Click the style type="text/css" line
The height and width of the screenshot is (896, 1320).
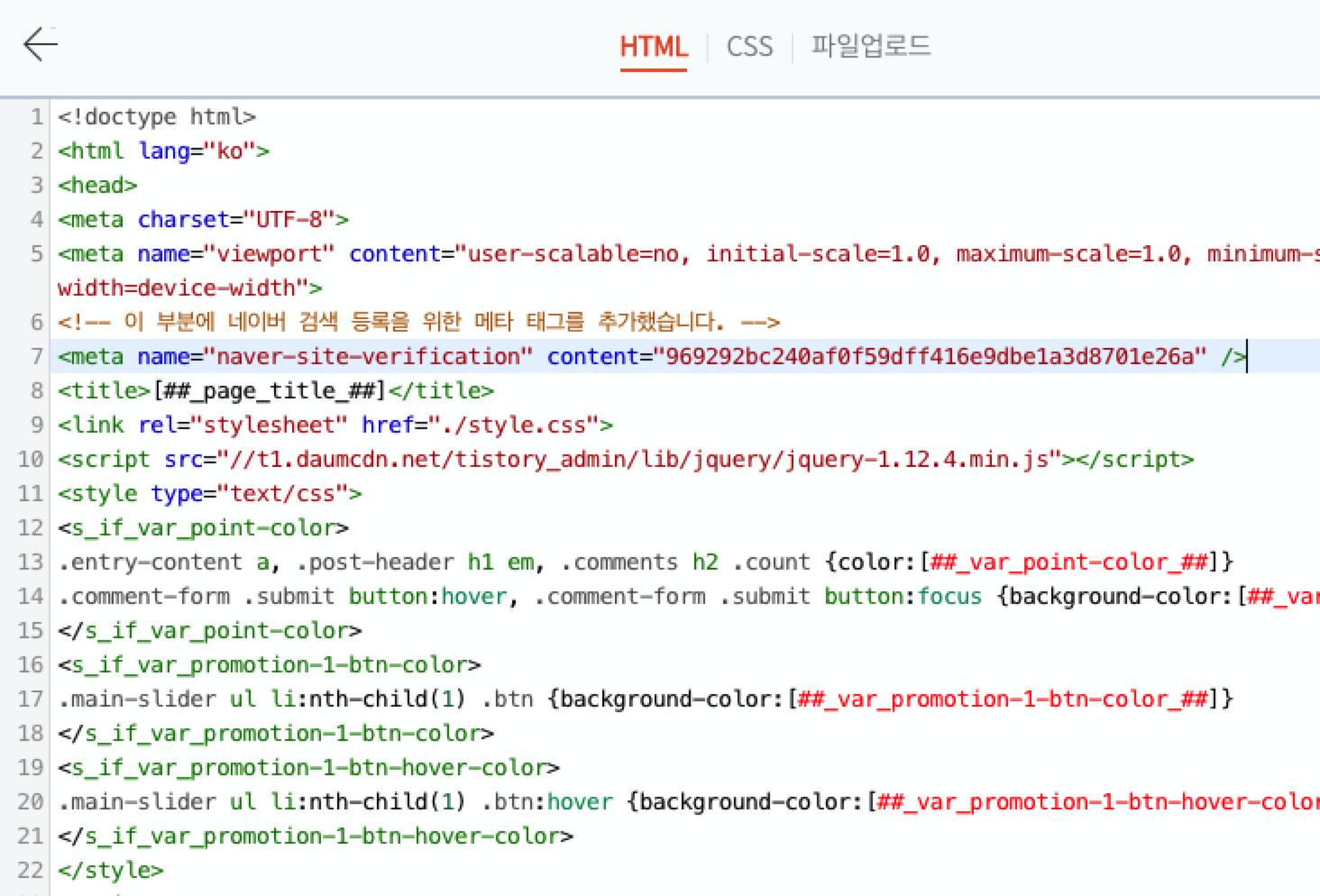click(210, 493)
